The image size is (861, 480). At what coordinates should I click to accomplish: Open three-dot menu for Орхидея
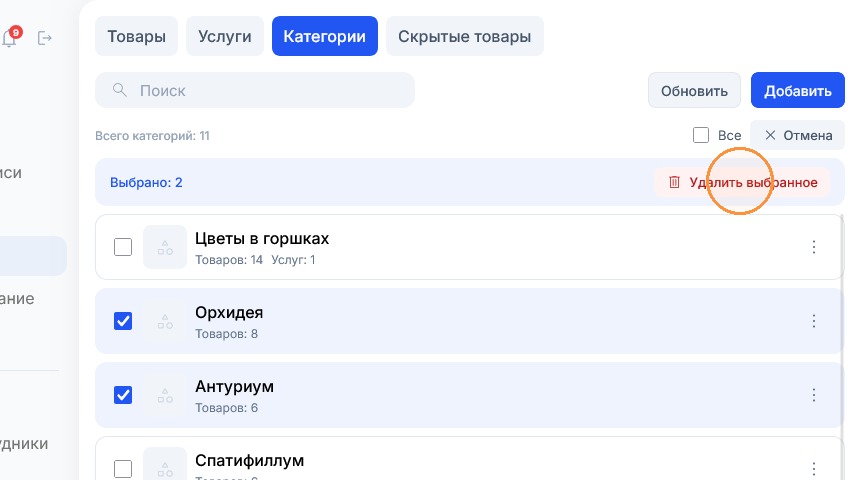(x=814, y=321)
